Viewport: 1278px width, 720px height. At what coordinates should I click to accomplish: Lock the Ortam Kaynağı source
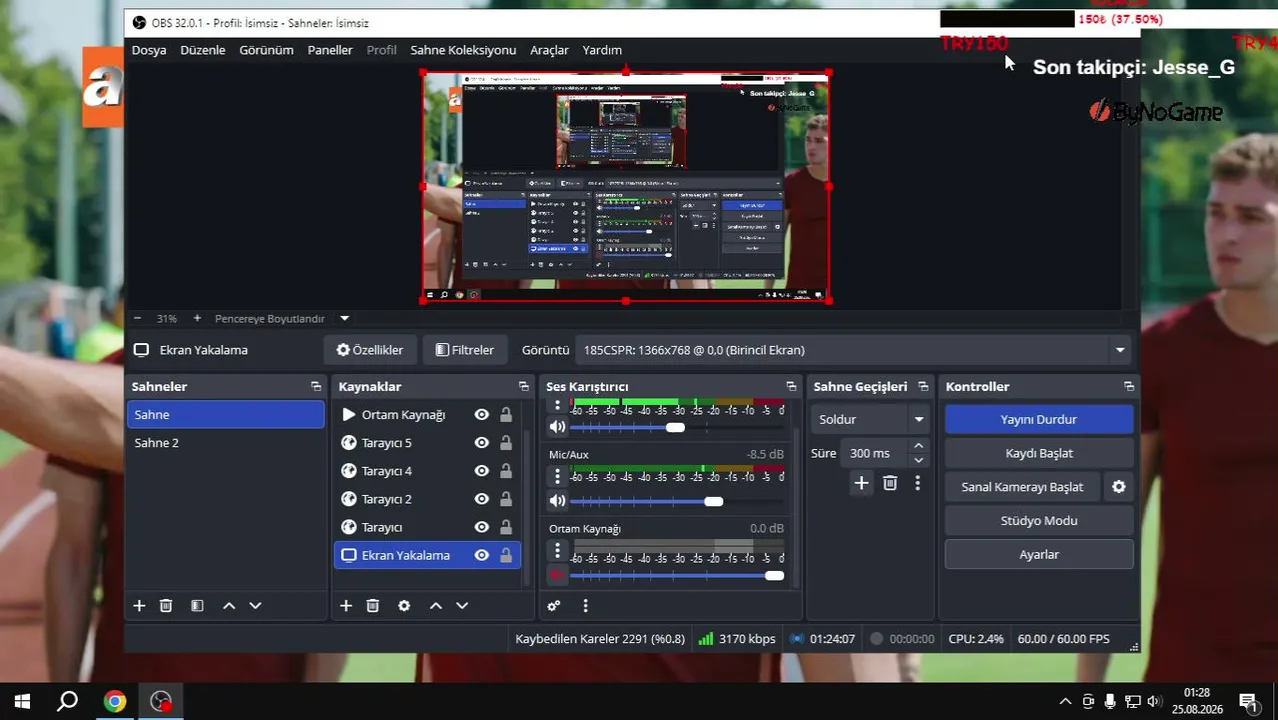(506, 415)
